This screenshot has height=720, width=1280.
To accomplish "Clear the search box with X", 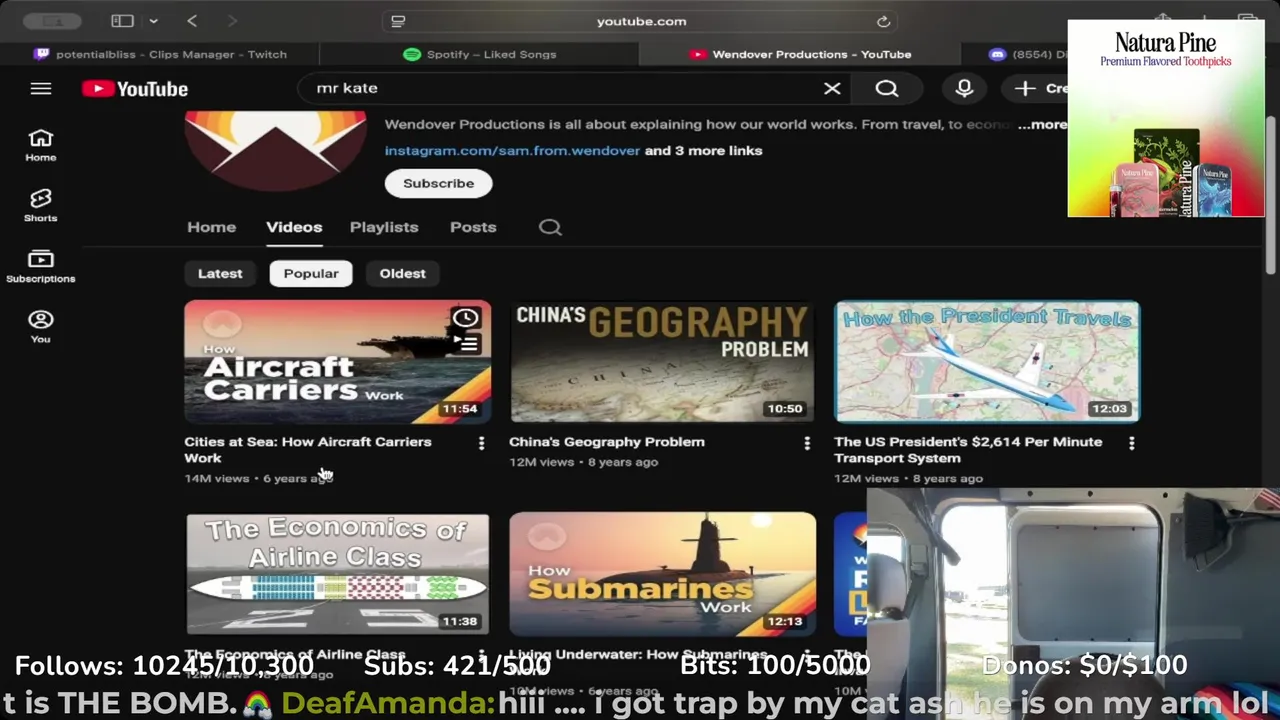I will pos(832,89).
